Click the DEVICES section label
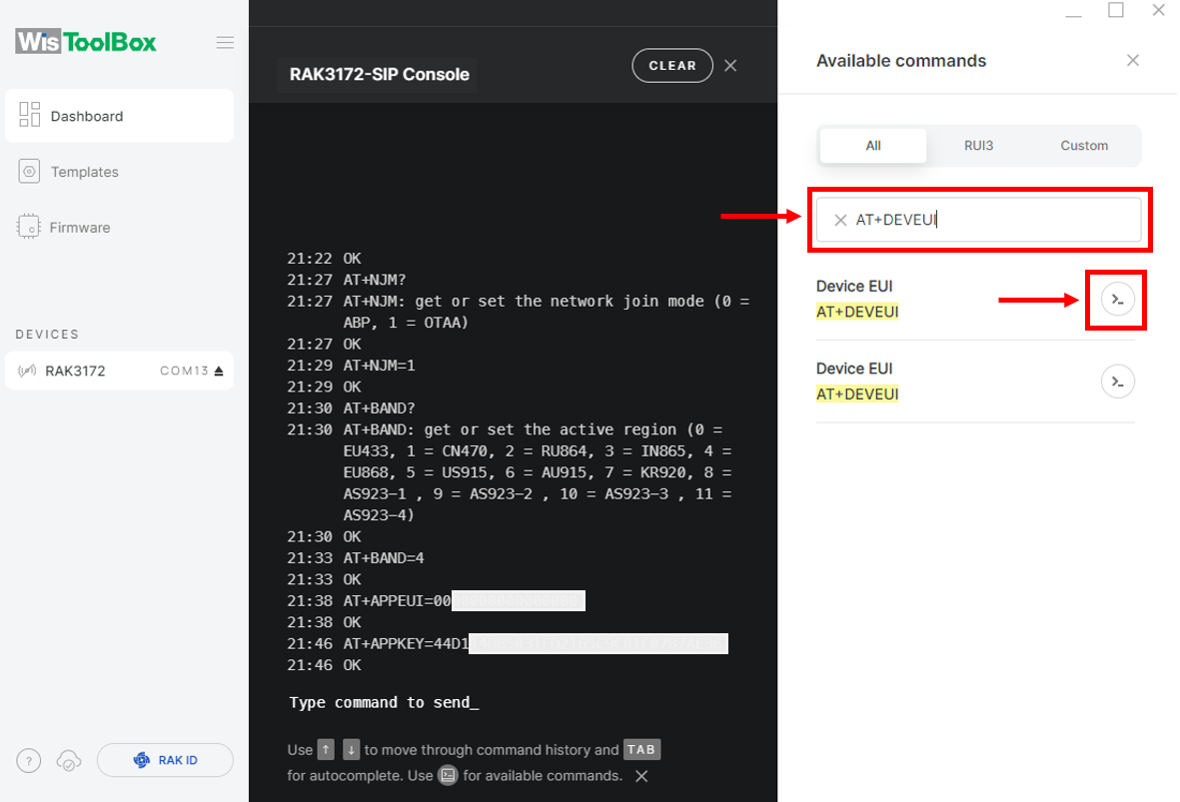This screenshot has height=802, width=1180. 47,334
